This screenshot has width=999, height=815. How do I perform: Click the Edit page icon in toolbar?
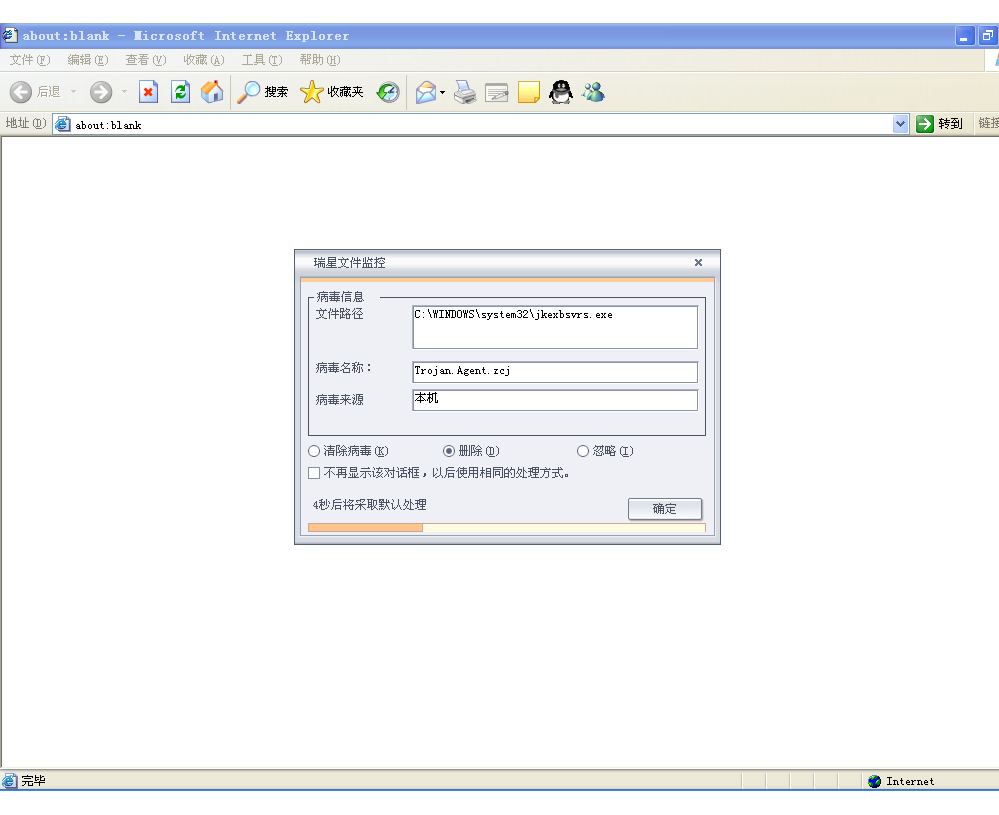tap(497, 93)
